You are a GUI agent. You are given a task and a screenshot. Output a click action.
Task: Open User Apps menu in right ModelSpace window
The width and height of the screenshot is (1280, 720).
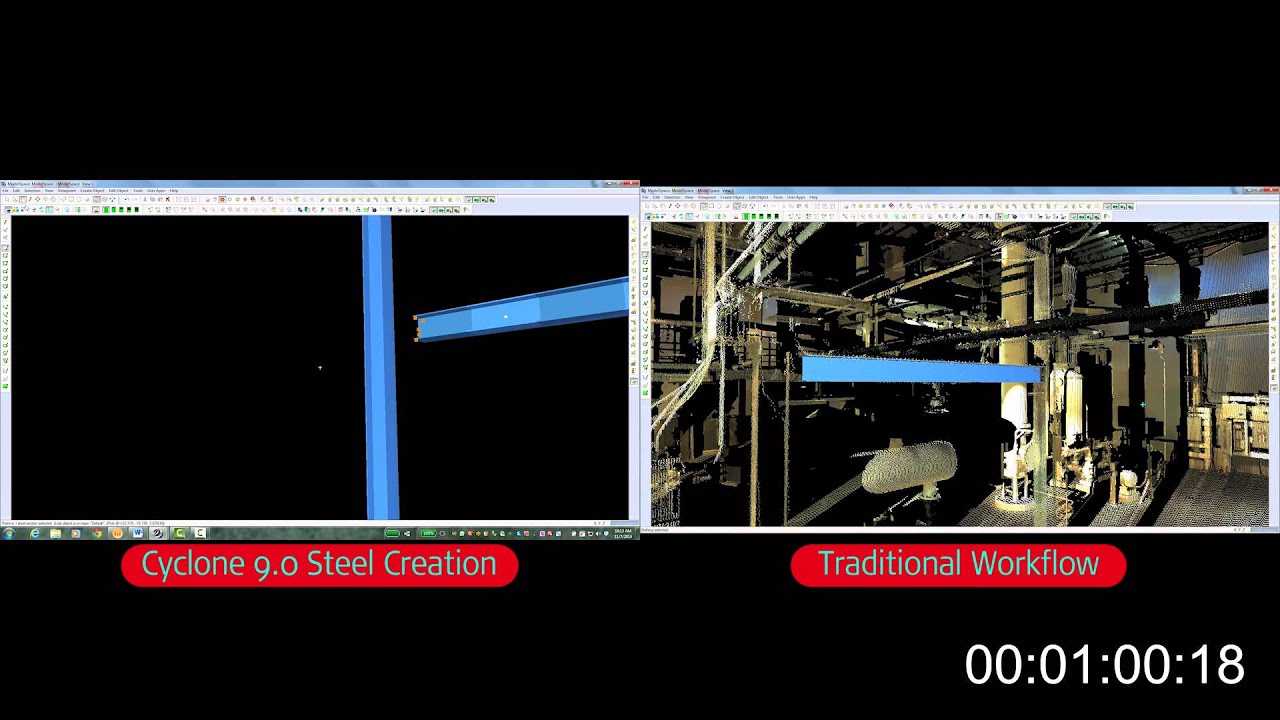(x=796, y=197)
